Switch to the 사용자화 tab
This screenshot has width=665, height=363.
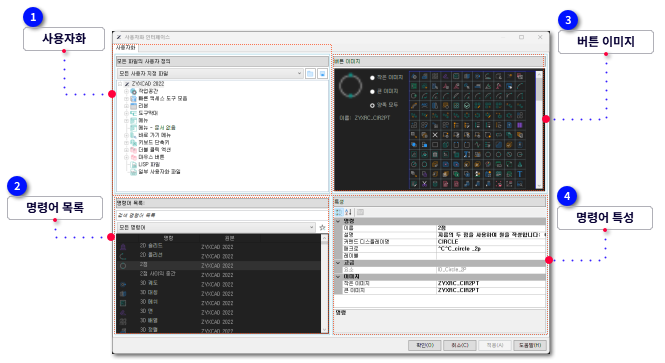tap(126, 48)
